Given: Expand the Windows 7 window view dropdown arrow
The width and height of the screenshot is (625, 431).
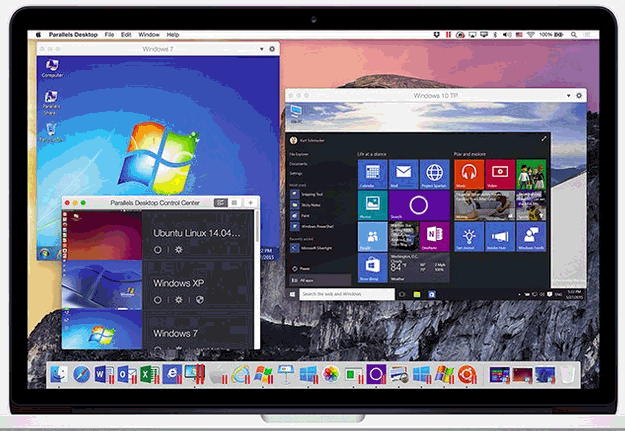Looking at the screenshot, I should pyautogui.click(x=261, y=49).
